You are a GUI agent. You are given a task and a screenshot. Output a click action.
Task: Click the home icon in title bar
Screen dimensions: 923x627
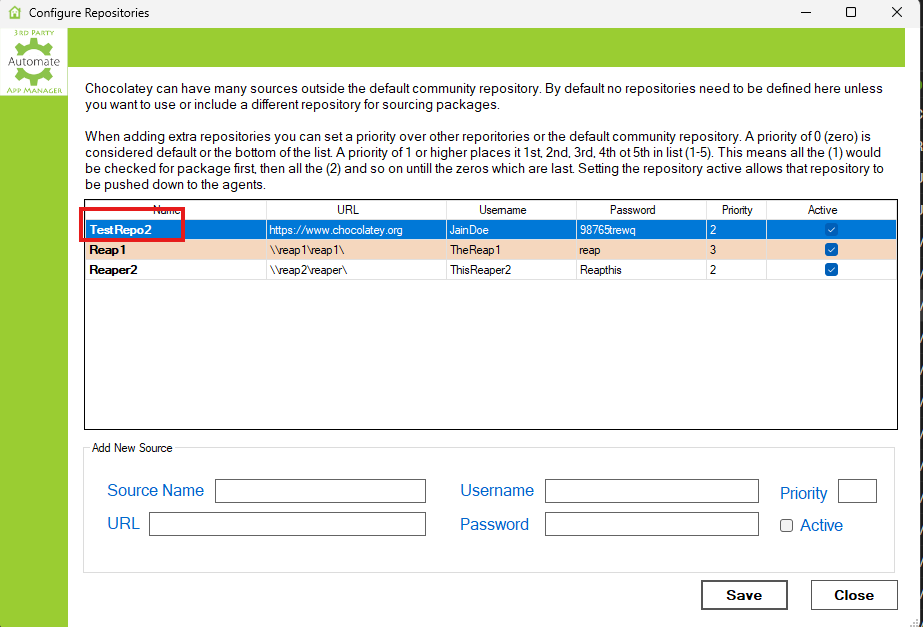click(x=14, y=13)
